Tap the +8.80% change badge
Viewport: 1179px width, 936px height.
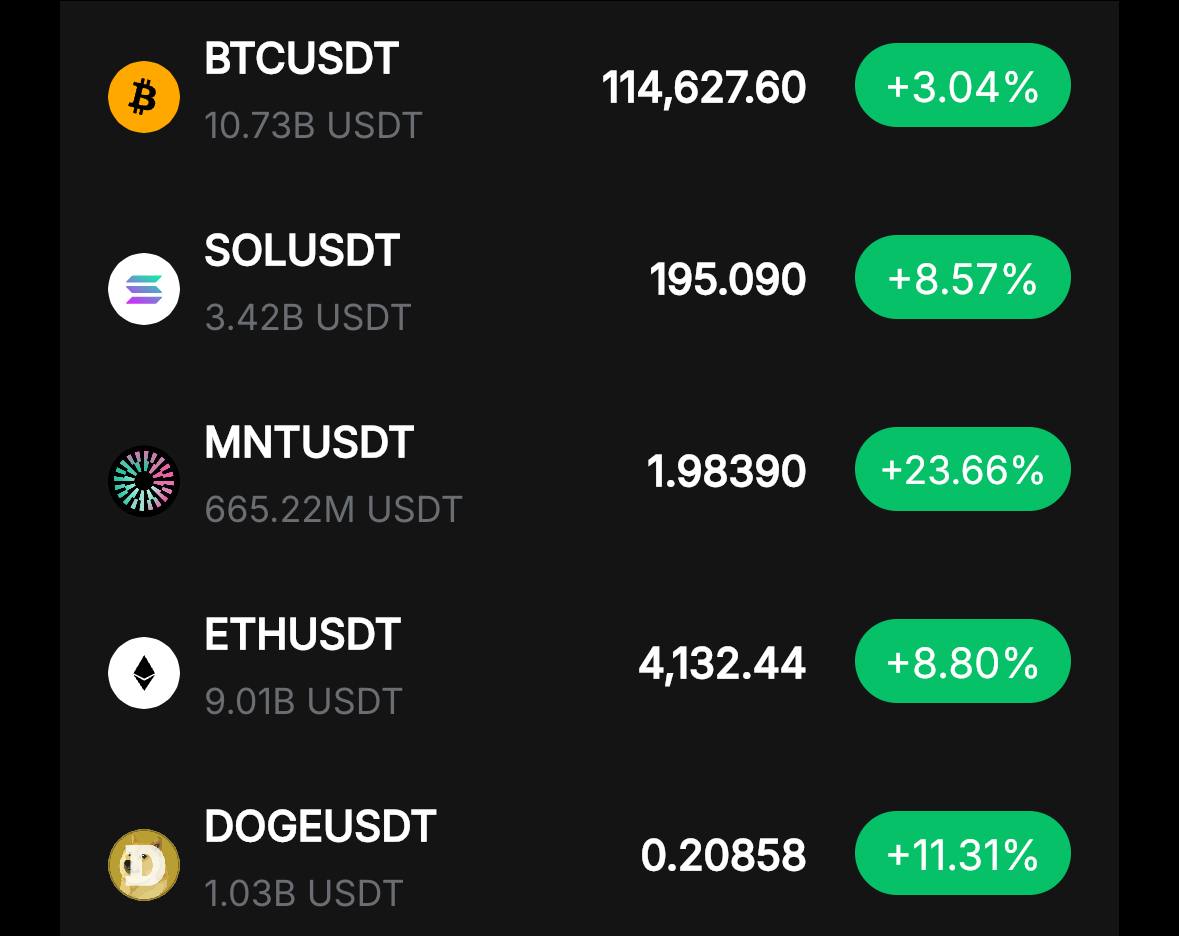pos(962,662)
